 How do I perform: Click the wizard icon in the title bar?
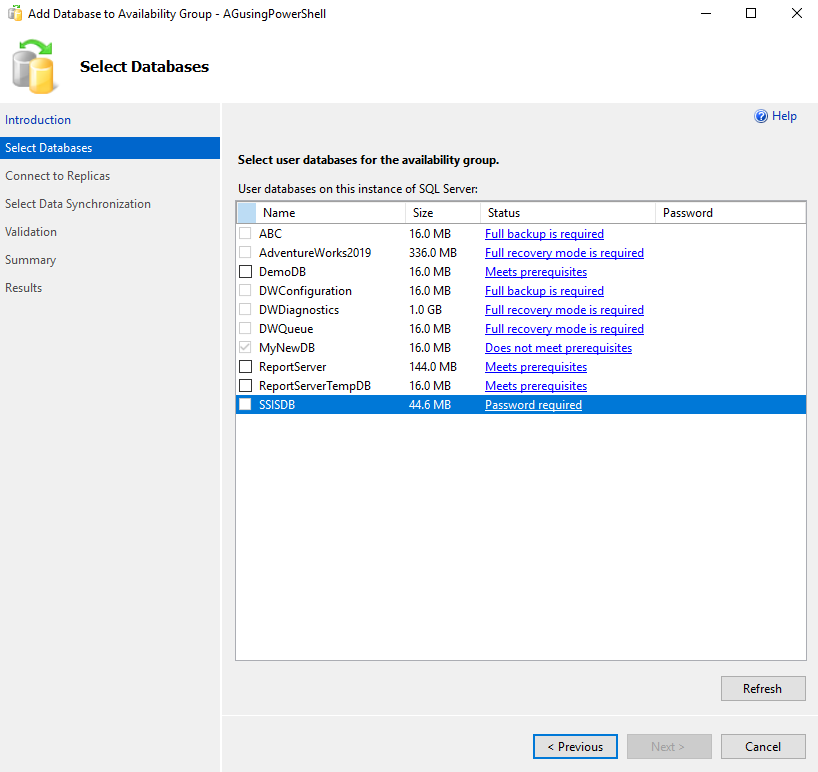click(x=14, y=13)
